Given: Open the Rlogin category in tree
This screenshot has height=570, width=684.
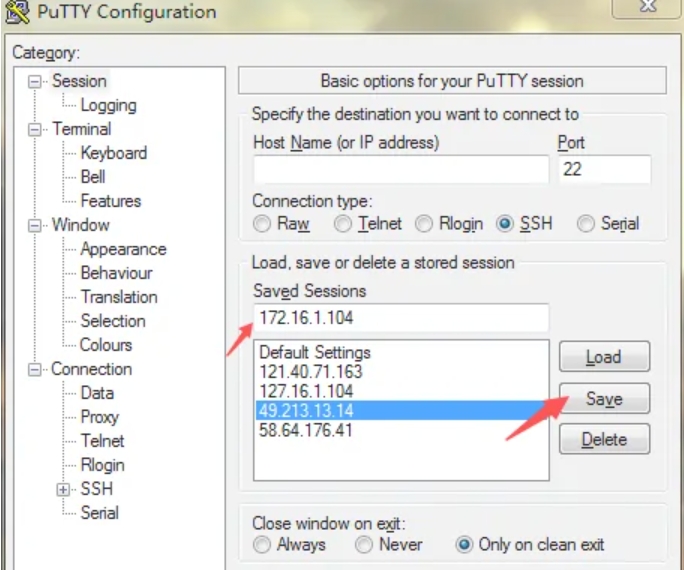Looking at the screenshot, I should [x=103, y=465].
